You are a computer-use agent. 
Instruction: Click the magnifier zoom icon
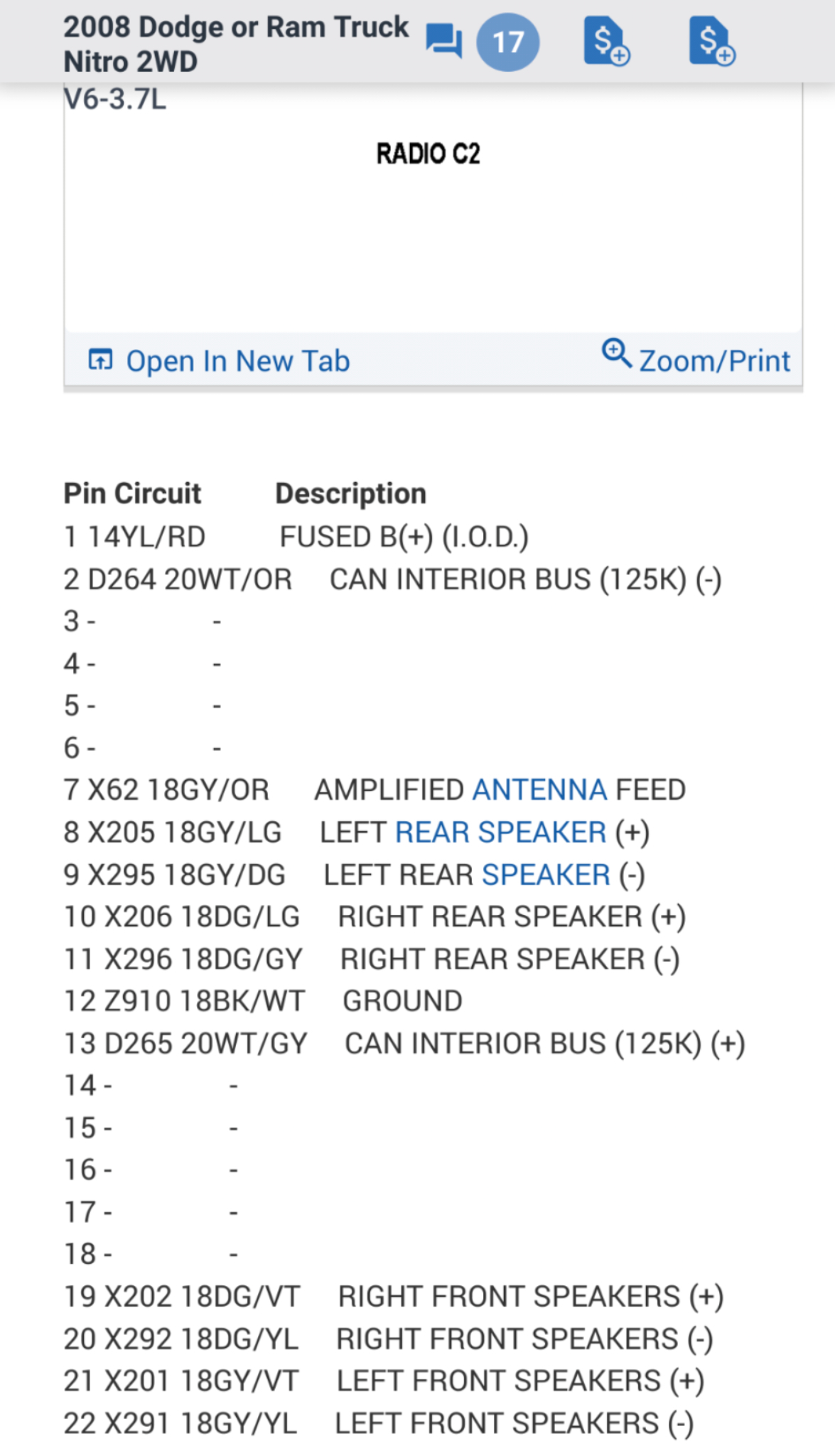click(x=616, y=353)
